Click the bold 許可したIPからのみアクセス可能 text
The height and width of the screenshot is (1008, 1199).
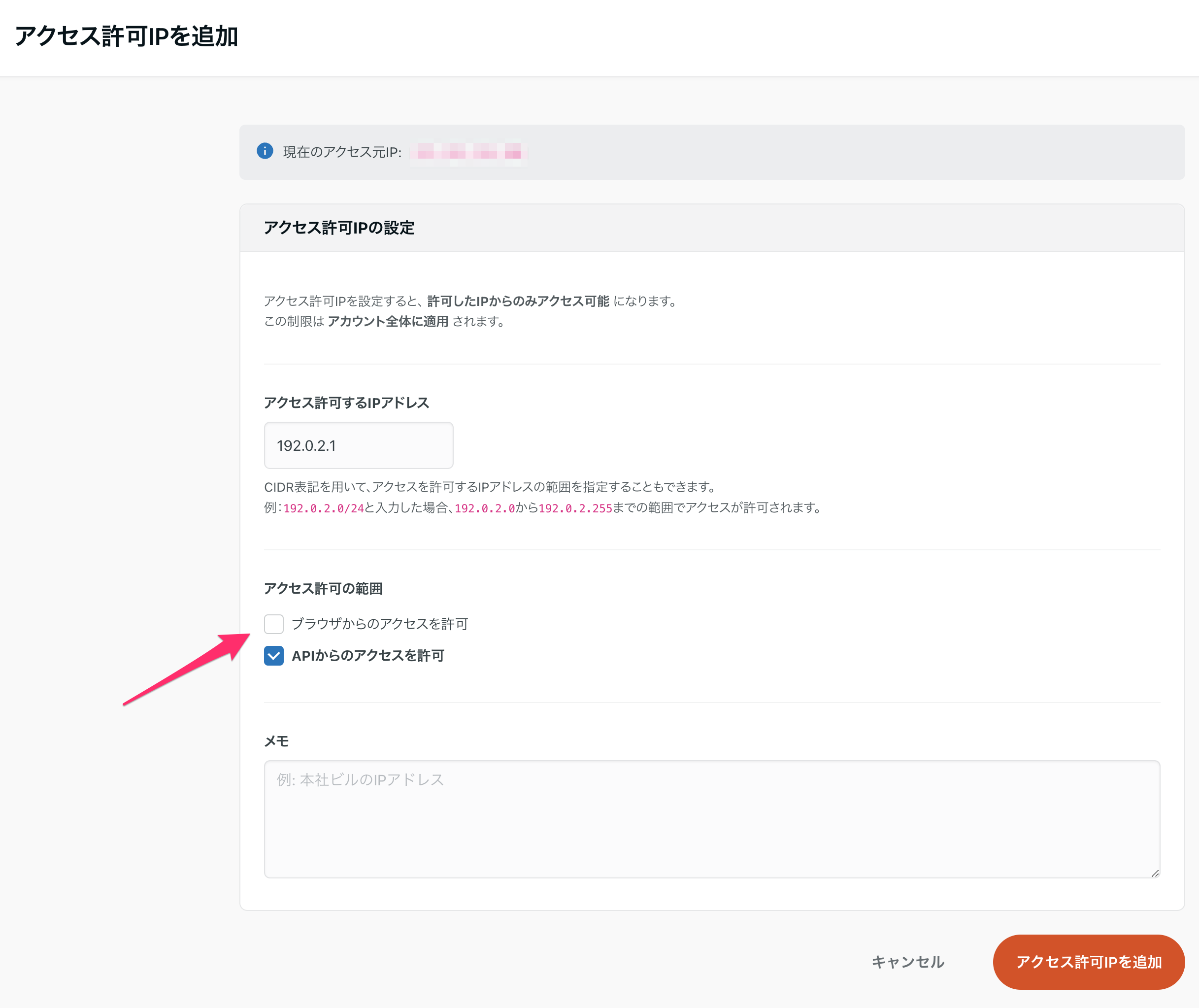(x=518, y=301)
